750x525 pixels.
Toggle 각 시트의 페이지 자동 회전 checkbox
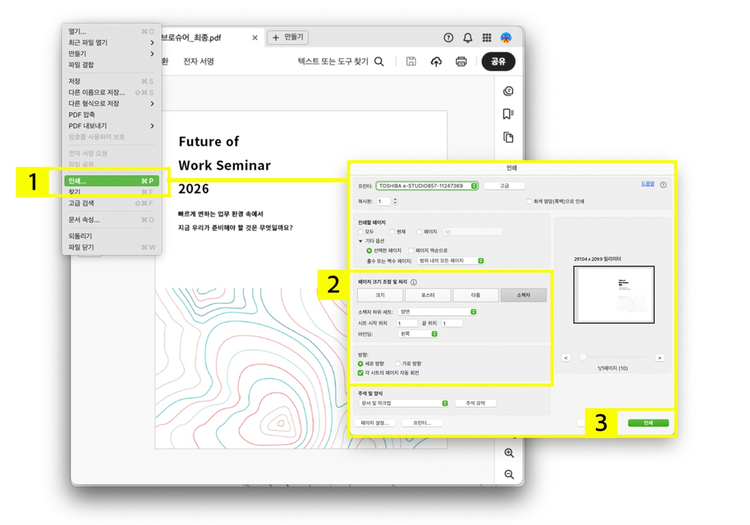(x=361, y=373)
